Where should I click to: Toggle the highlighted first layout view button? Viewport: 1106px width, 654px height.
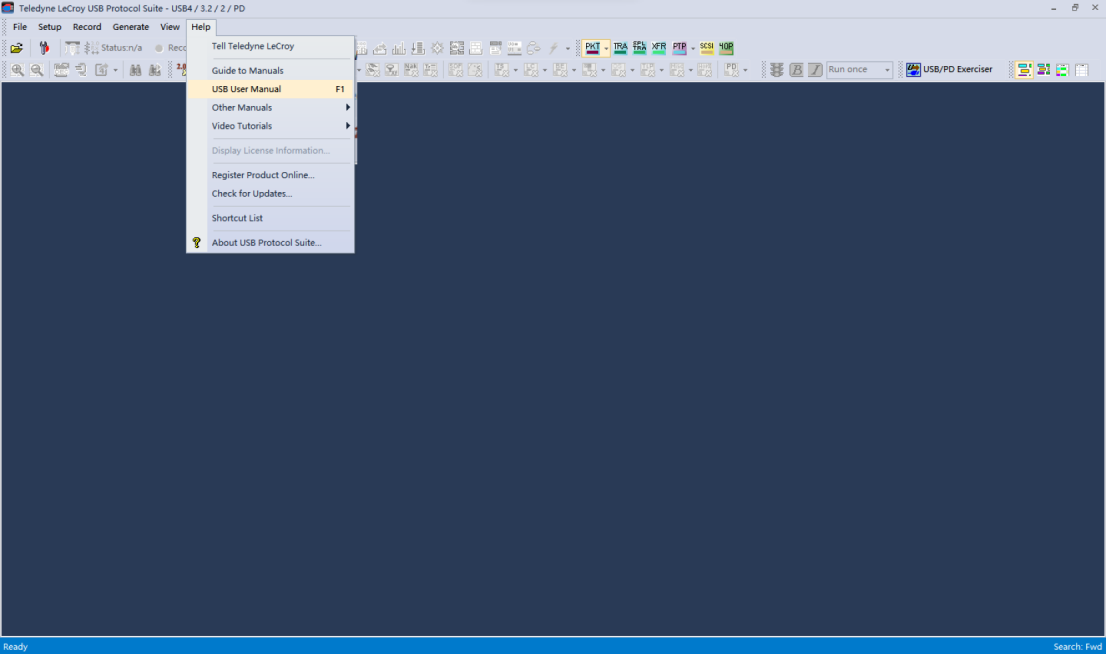(1023, 70)
